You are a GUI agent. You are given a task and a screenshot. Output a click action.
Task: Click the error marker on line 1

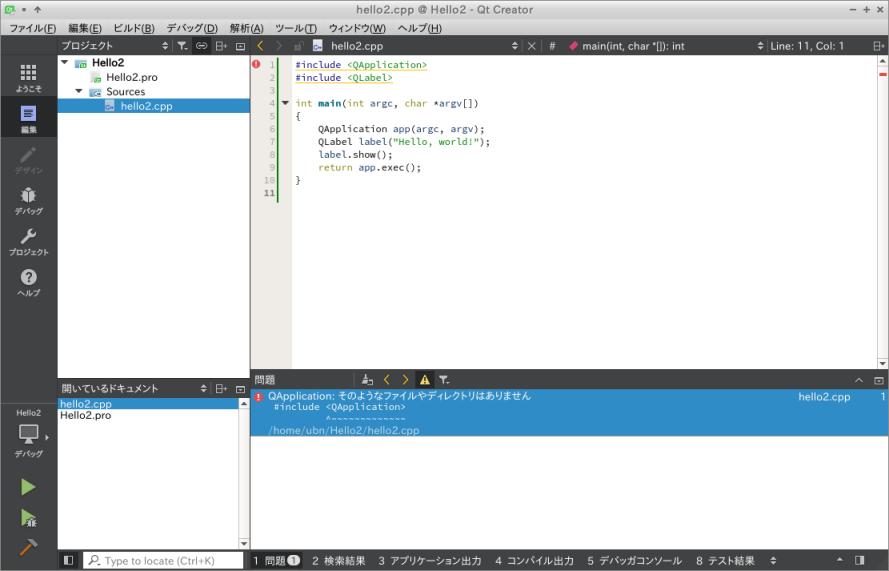tap(256, 64)
